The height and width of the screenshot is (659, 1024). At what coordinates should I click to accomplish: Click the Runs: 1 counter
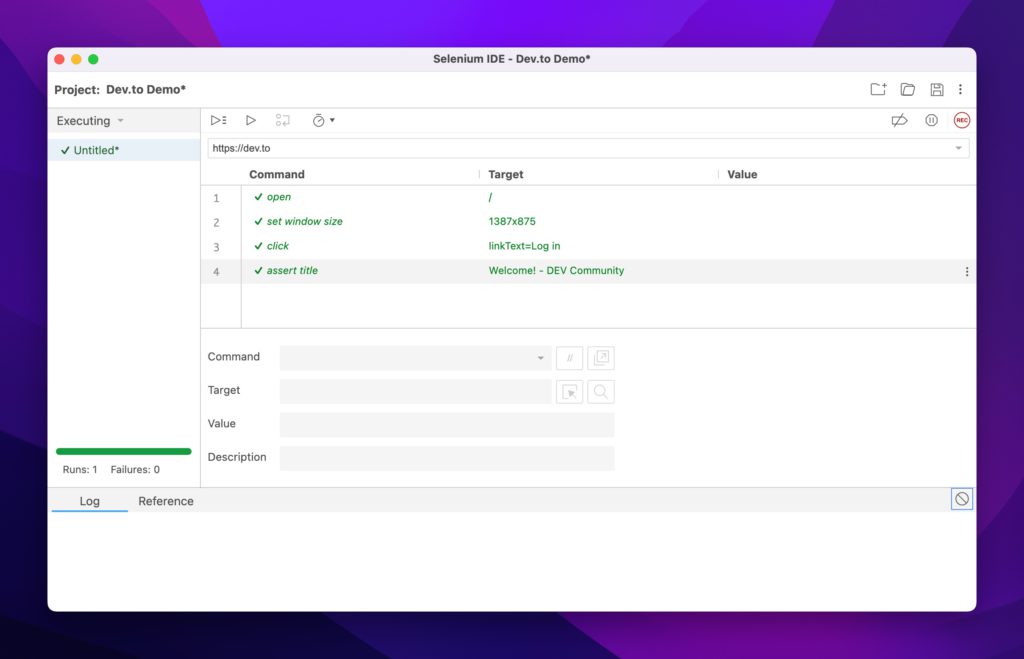tap(80, 470)
